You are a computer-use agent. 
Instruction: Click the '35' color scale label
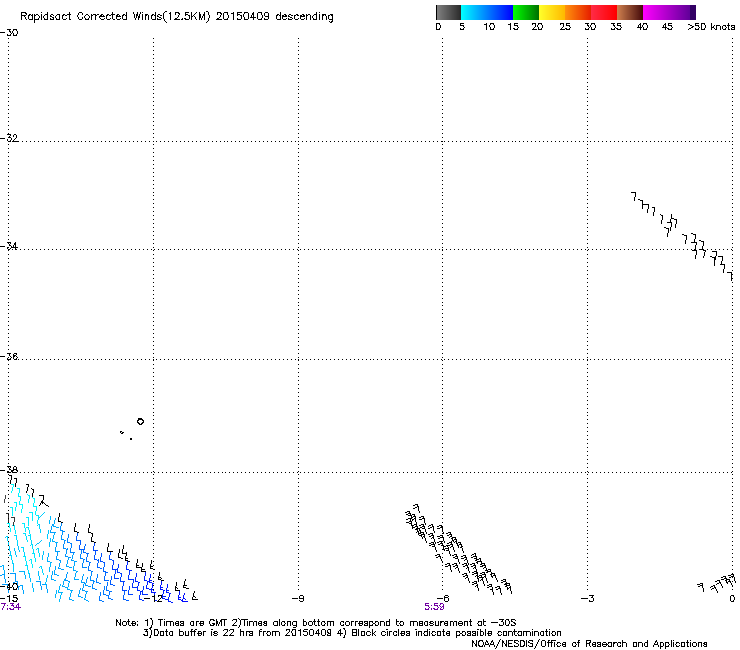(616, 27)
